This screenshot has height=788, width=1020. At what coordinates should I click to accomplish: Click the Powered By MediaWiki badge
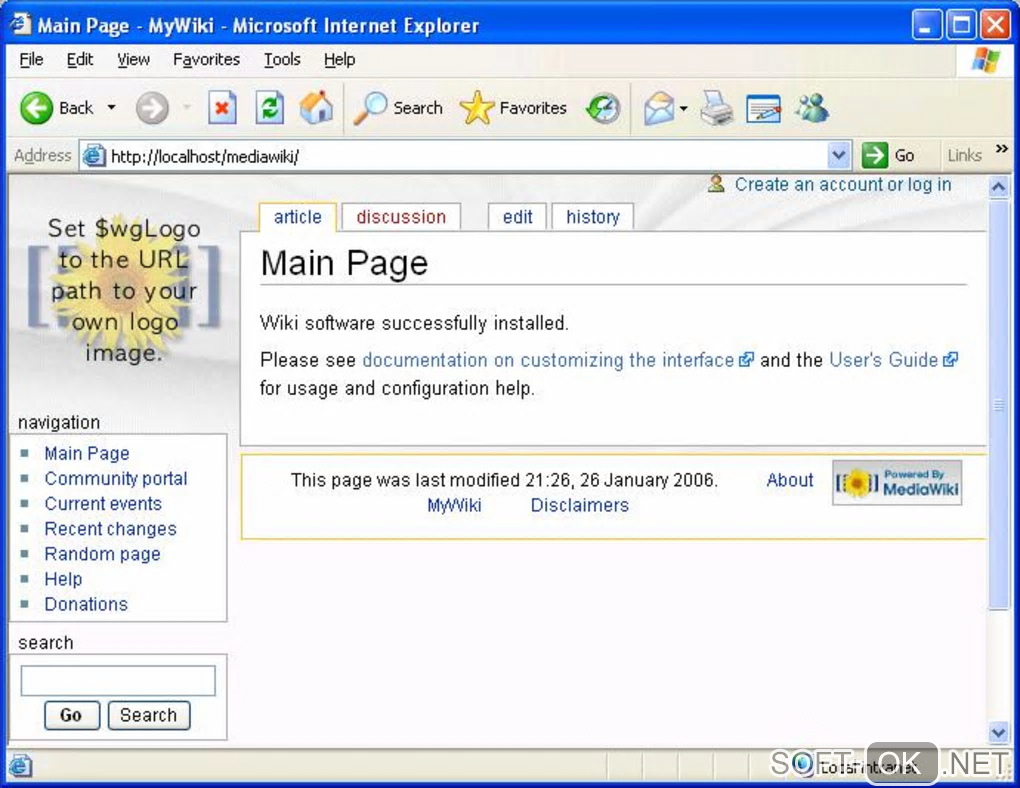click(x=897, y=483)
